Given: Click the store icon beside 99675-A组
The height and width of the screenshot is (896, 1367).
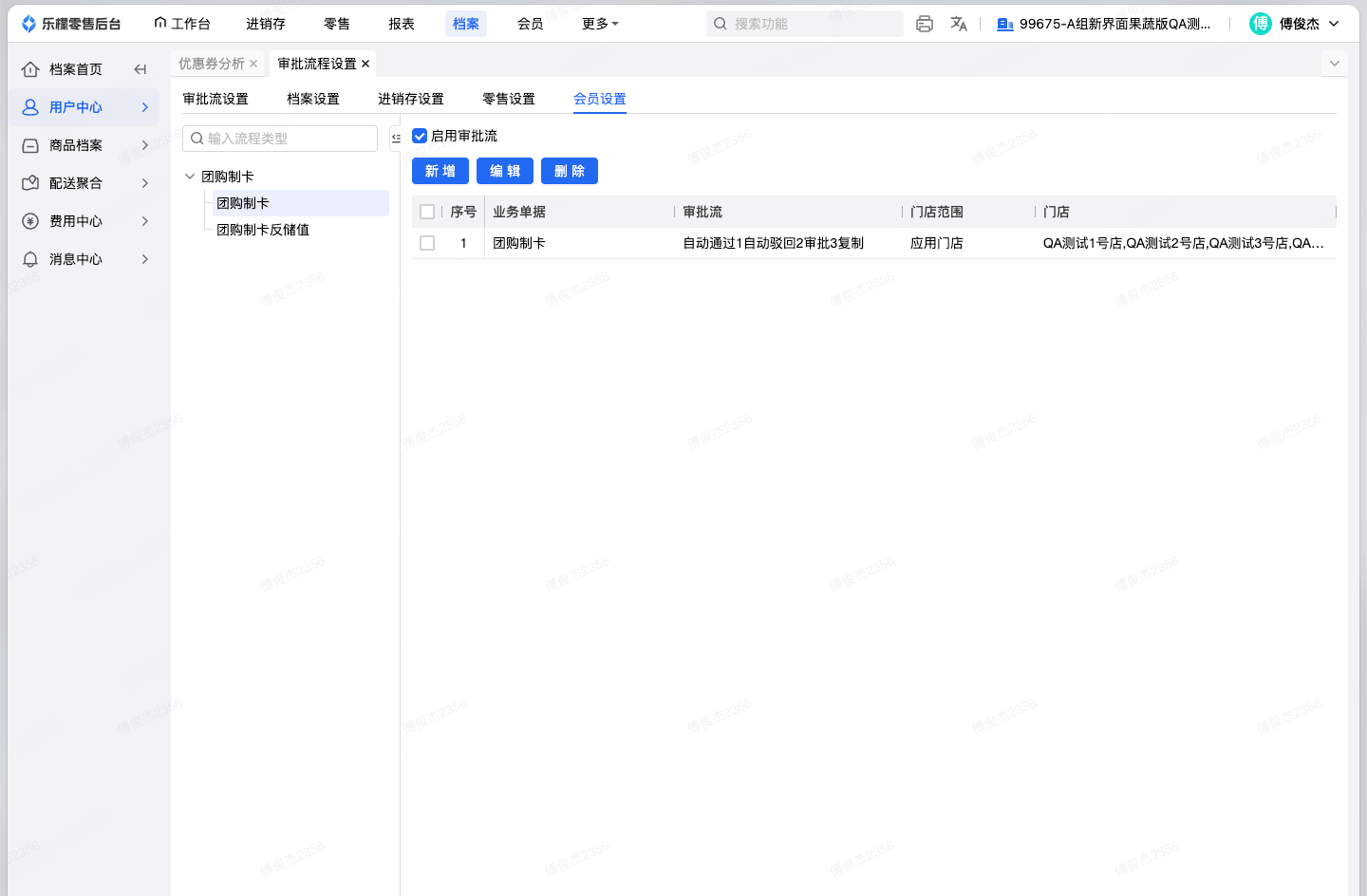Looking at the screenshot, I should coord(1005,24).
